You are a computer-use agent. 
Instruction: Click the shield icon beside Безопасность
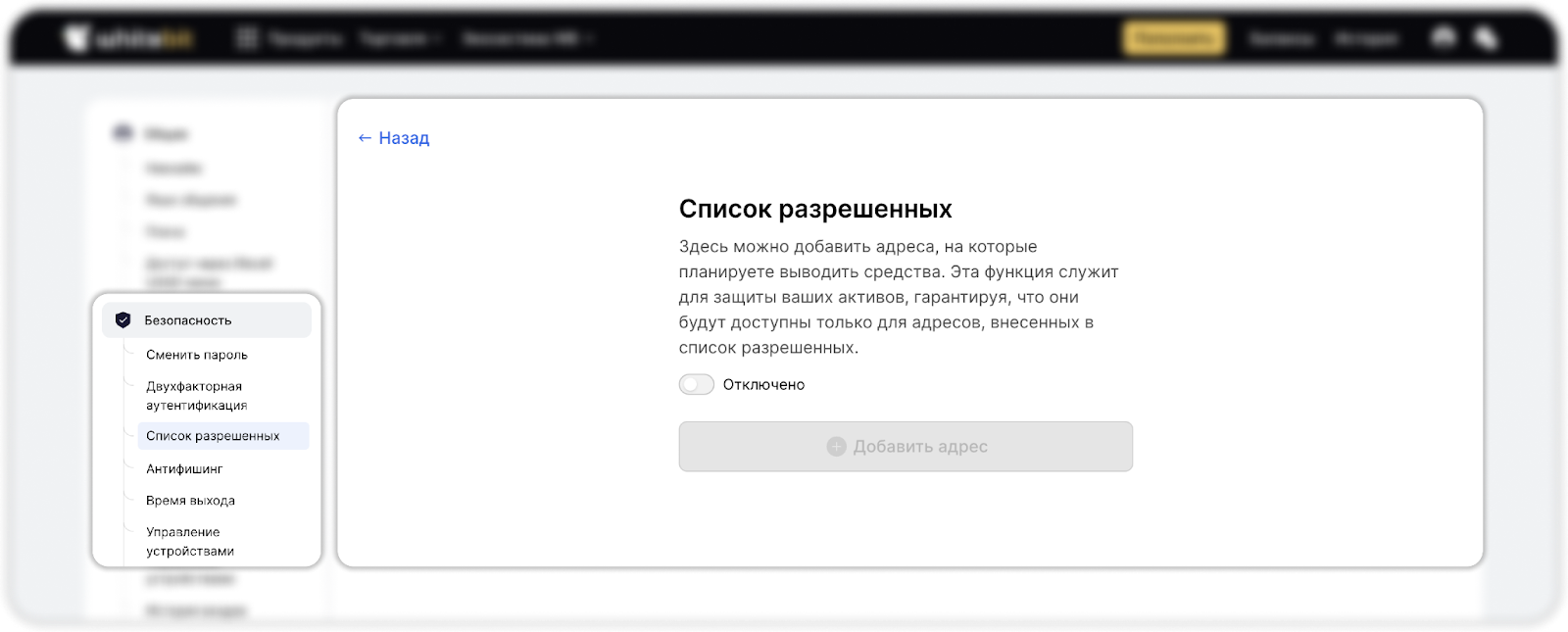pos(122,320)
